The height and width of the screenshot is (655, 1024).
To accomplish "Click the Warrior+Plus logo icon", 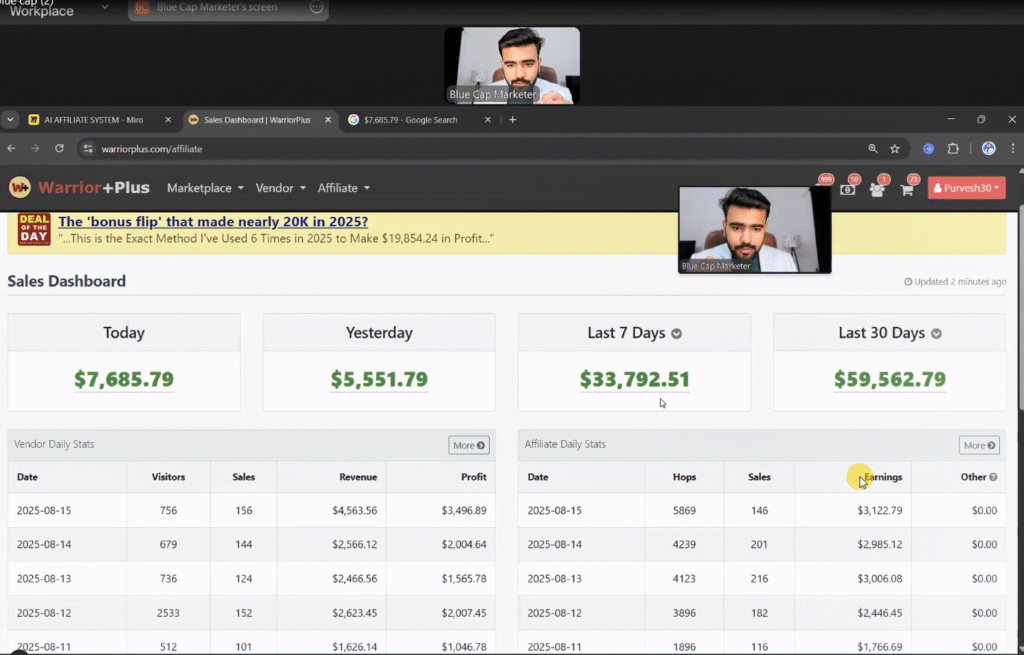I will [20, 187].
